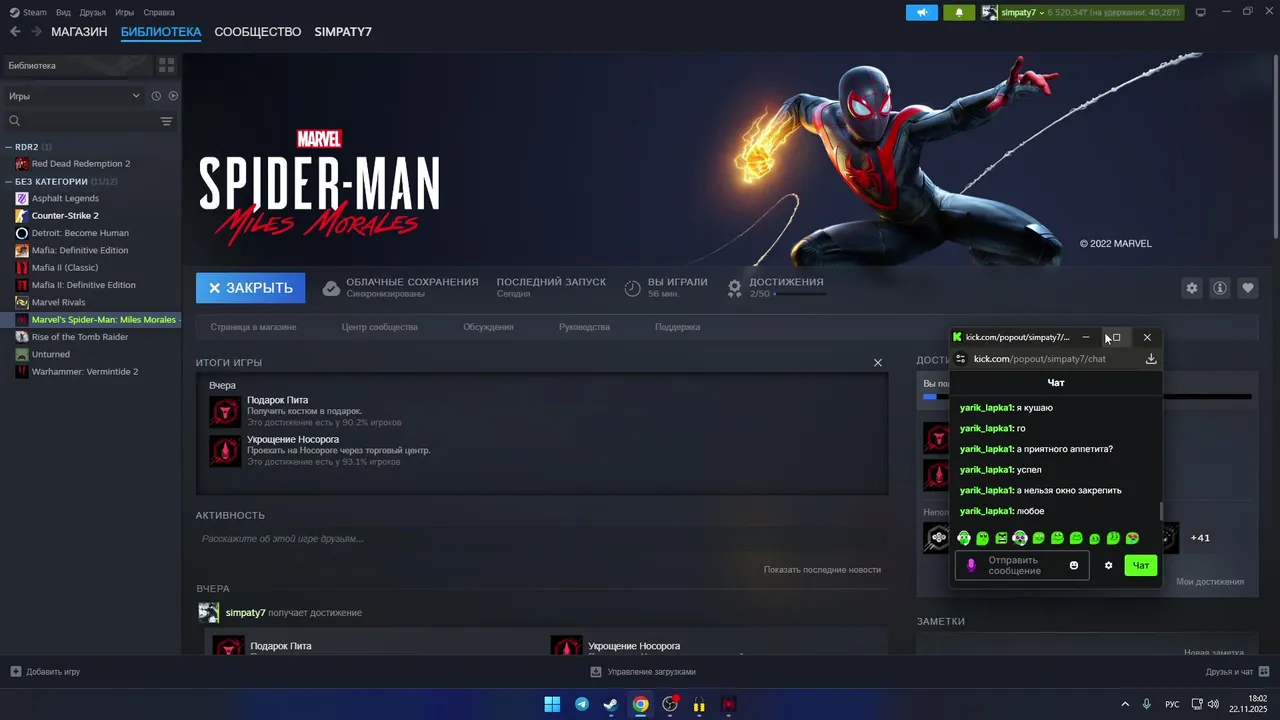Image resolution: width=1280 pixels, height=720 pixels.
Task: Open Telegram from the taskbar
Action: click(582, 704)
